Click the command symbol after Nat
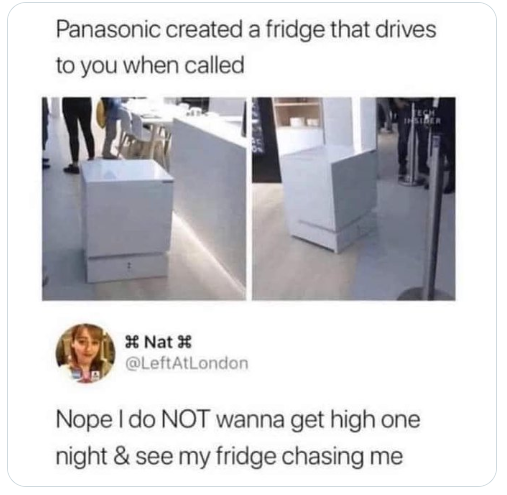This screenshot has width=507, height=495. click(185, 342)
